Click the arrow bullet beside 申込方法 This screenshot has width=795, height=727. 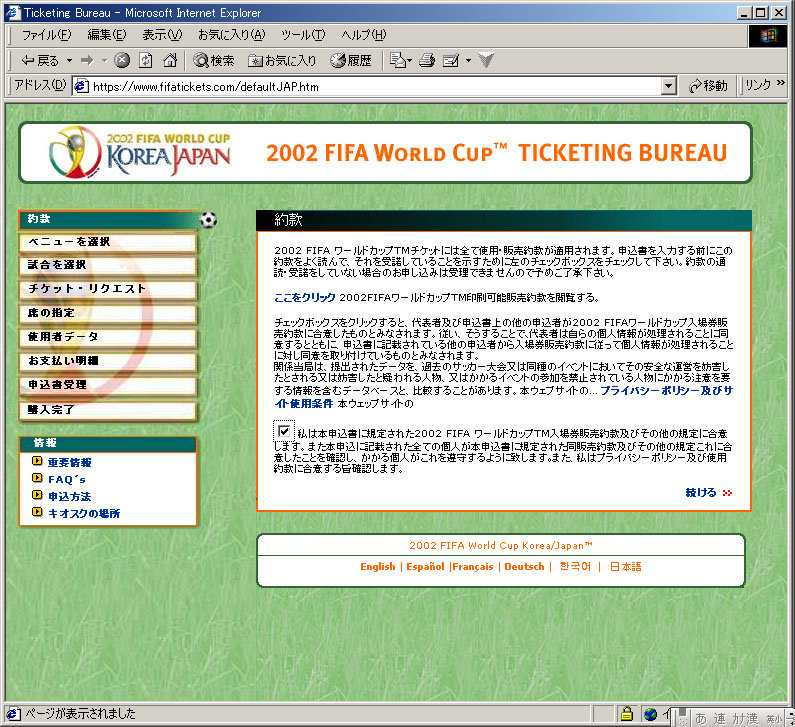pos(37,495)
